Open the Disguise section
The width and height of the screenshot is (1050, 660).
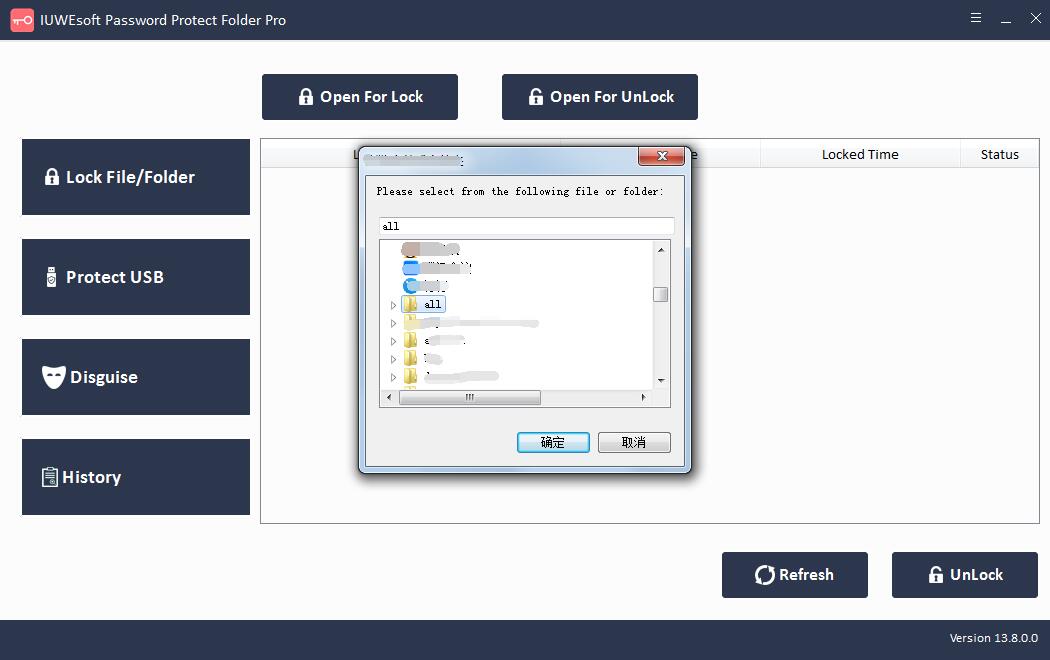136,377
